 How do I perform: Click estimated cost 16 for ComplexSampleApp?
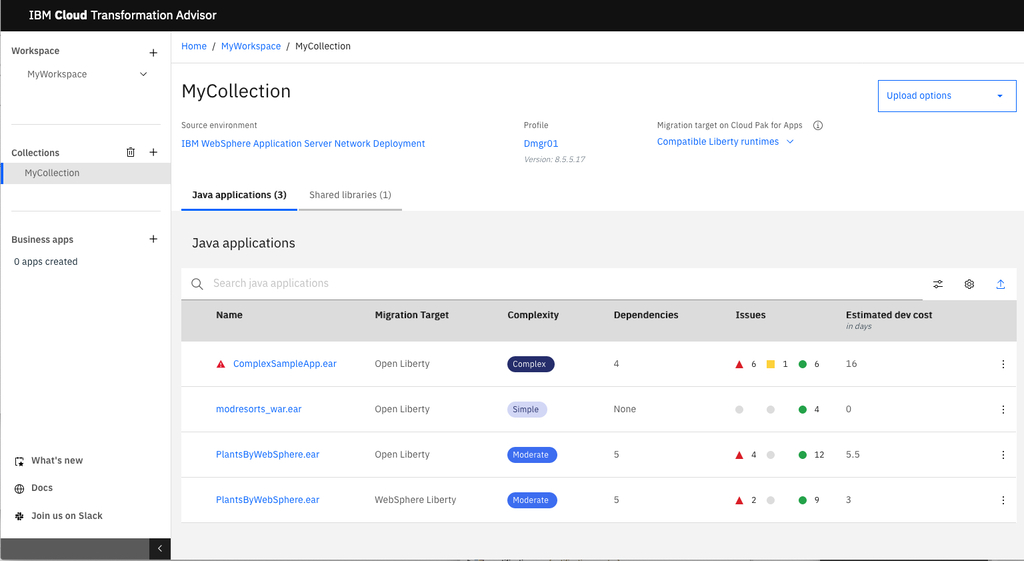(852, 364)
